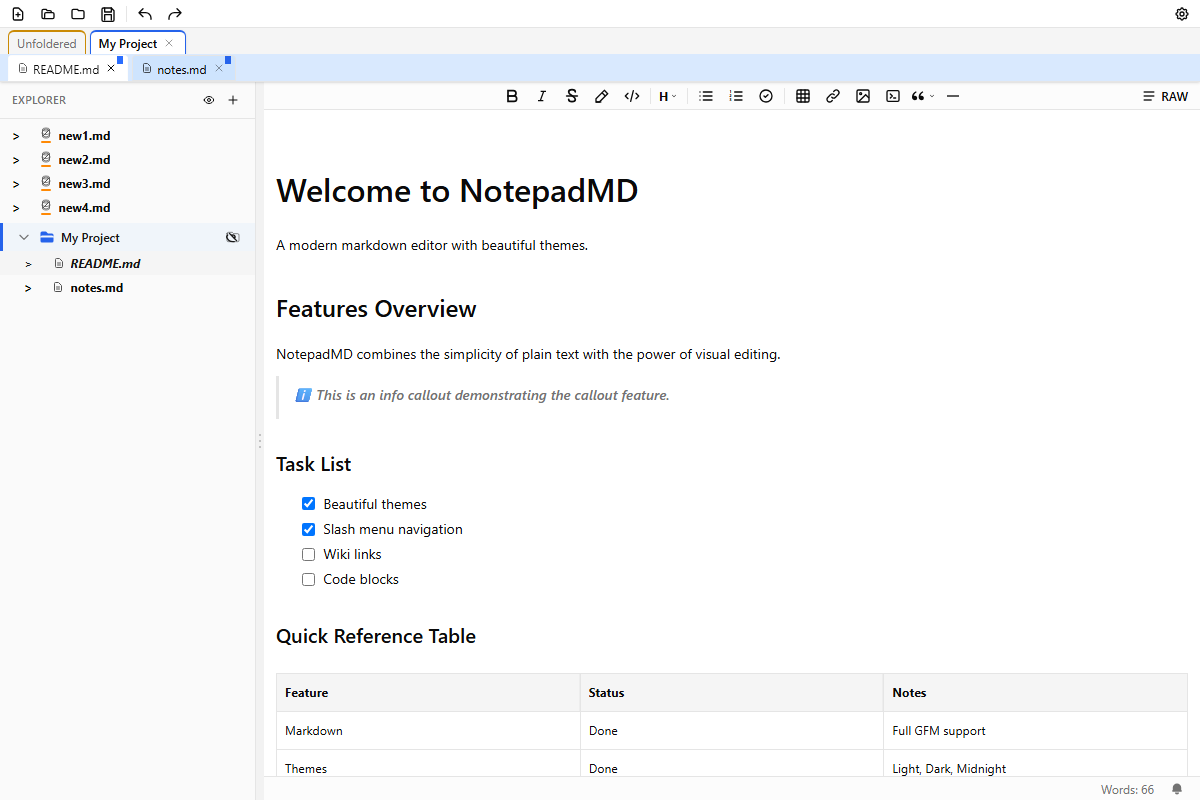Insert an image via the image icon

coord(863,95)
